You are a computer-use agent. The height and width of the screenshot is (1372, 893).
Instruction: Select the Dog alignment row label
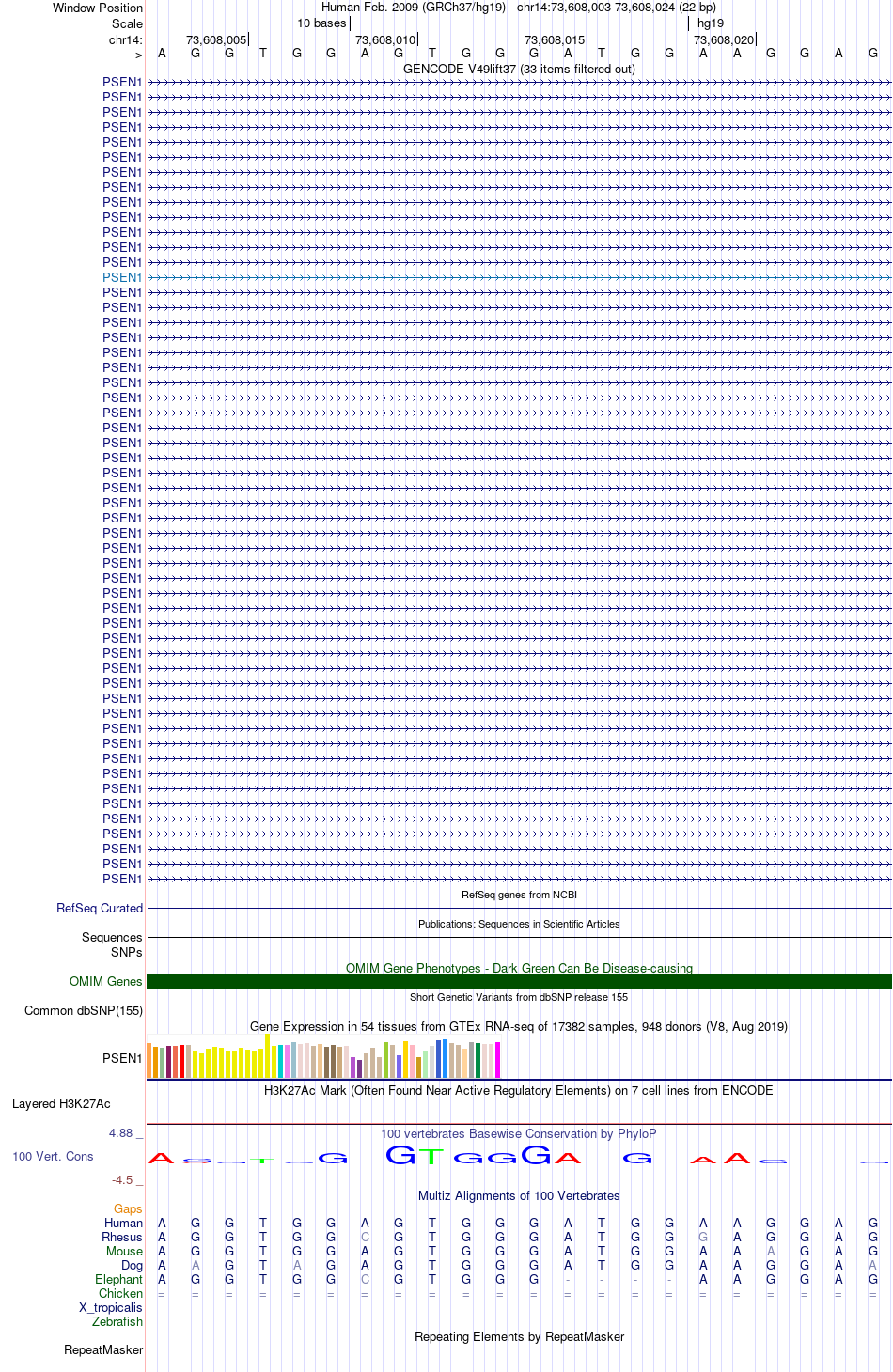coord(133,1265)
